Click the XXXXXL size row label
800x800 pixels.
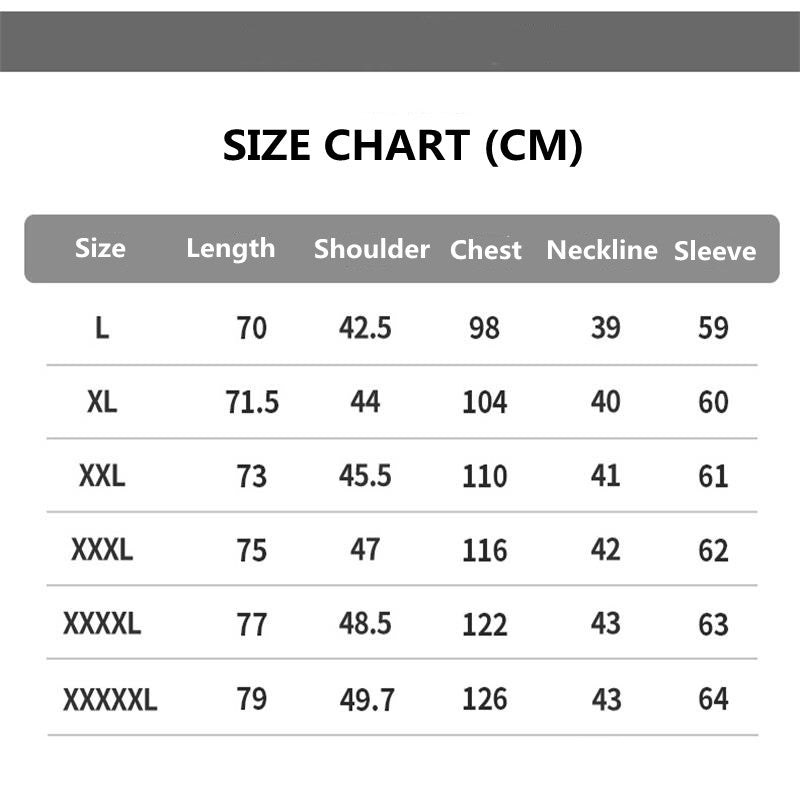point(110,699)
